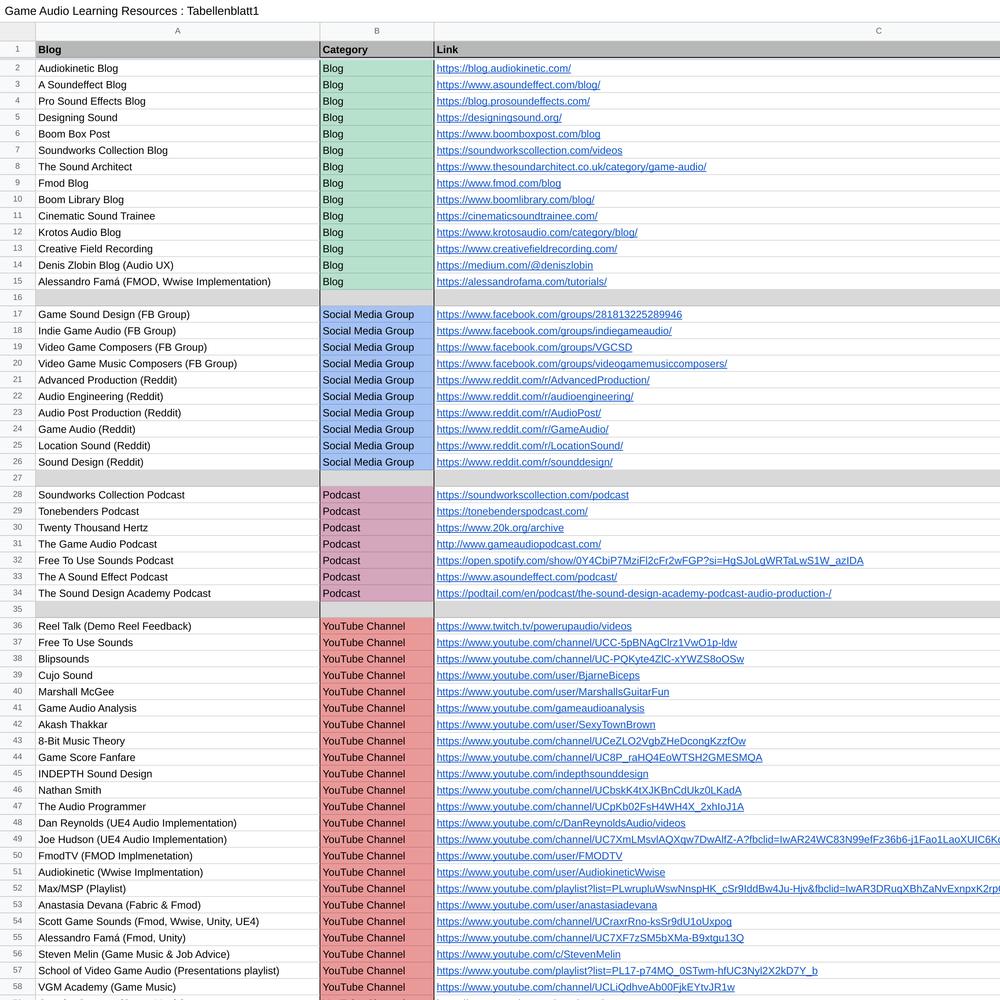Open the medium.com/@deniszlobin link
Viewport: 1000px width, 1000px height.
(x=515, y=265)
